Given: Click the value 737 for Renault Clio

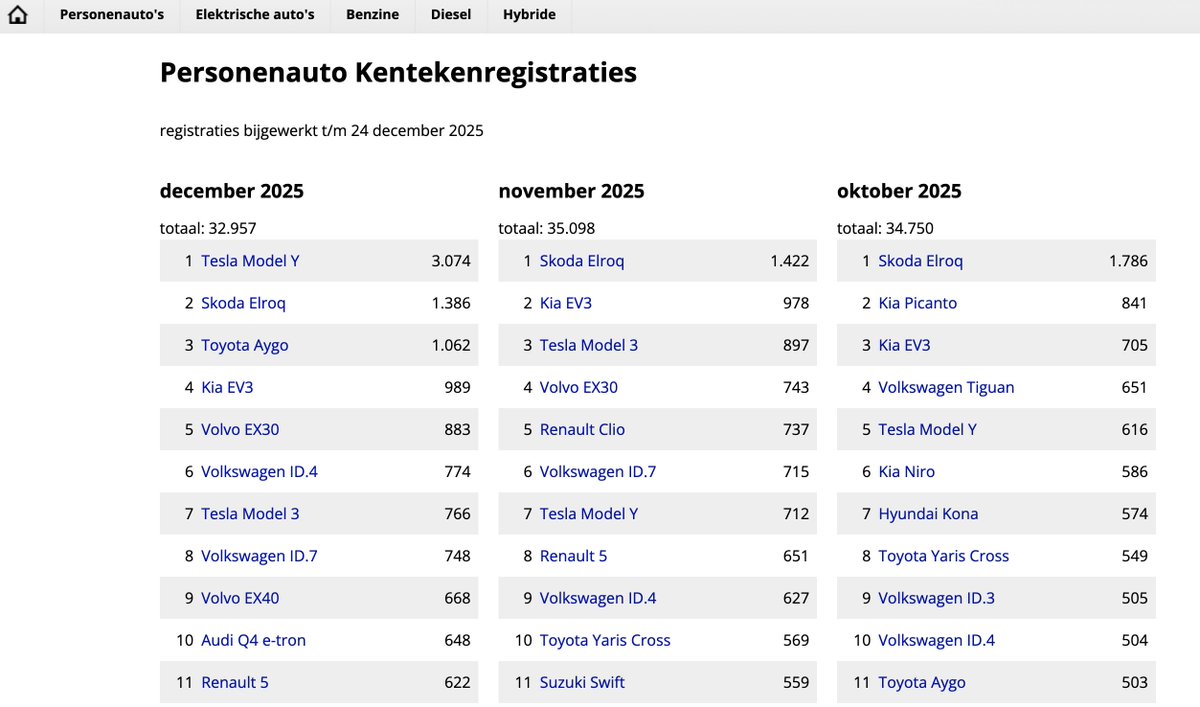Looking at the screenshot, I should (x=796, y=429).
